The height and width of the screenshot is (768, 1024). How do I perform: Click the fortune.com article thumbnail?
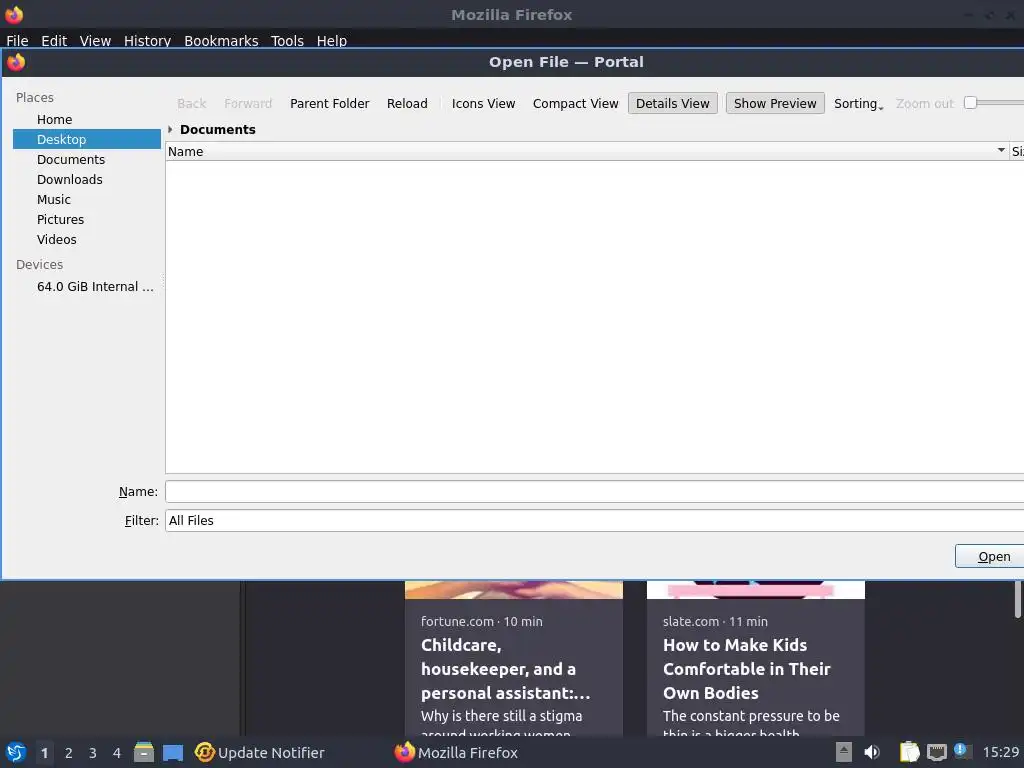pyautogui.click(x=514, y=590)
